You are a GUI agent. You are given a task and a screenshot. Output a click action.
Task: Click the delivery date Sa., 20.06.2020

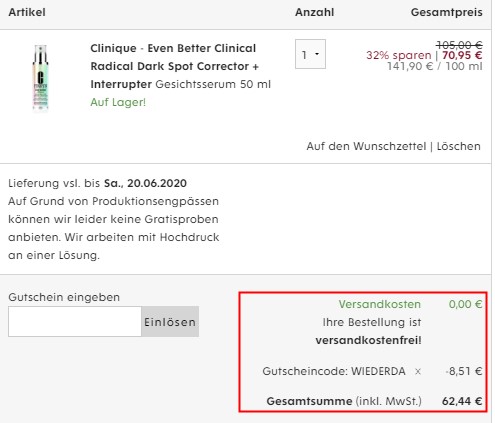click(145, 183)
